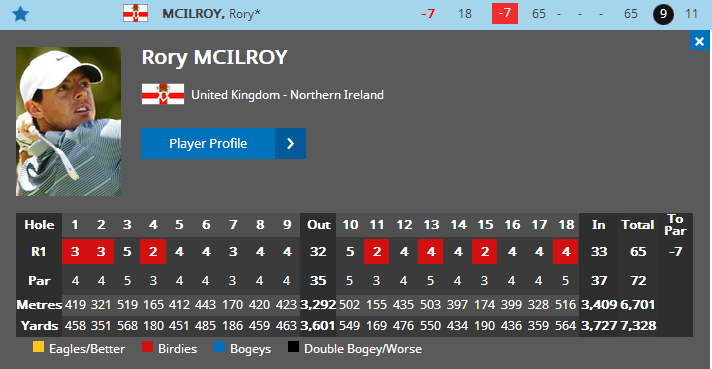This screenshot has height=369, width=712.
Task: Click the flag beside United Kingdom text
Action: click(163, 94)
